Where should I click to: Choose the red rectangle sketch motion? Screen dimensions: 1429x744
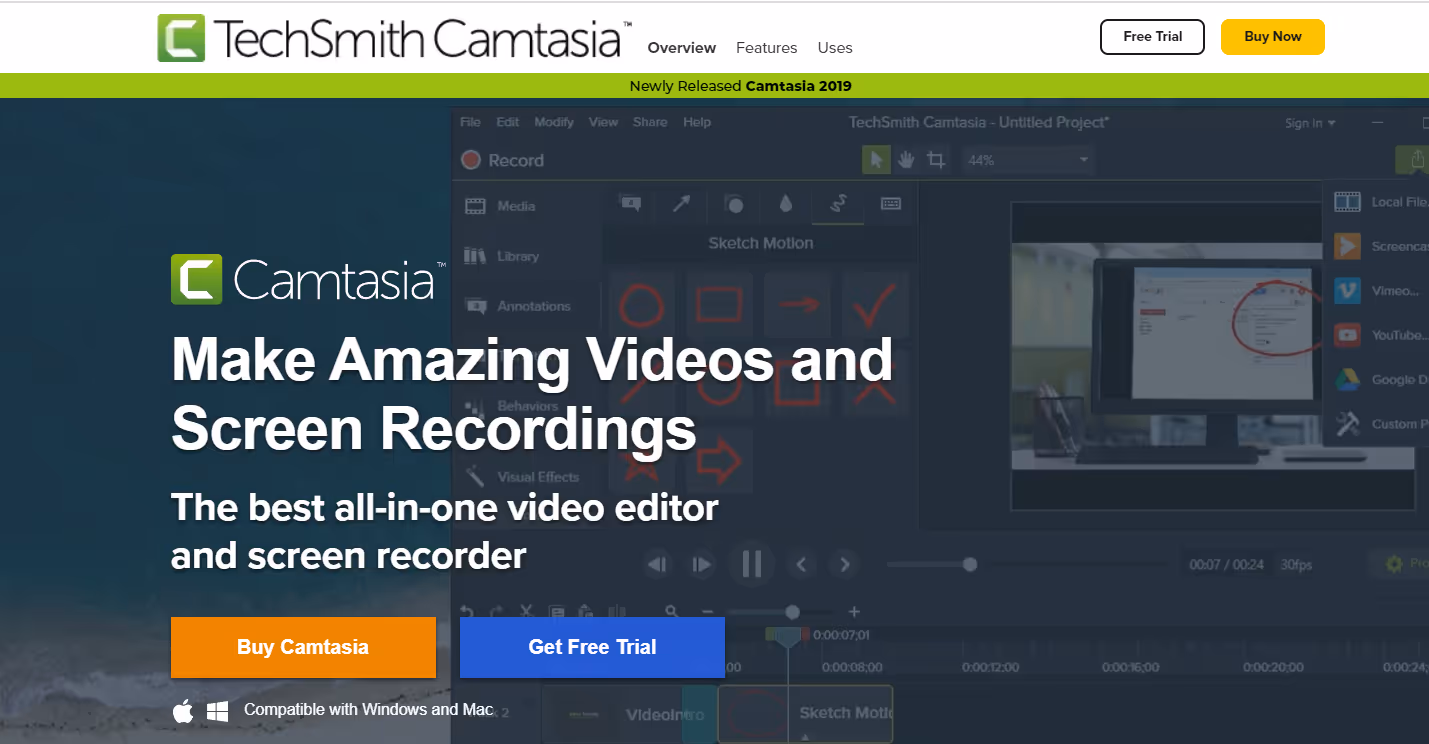719,305
